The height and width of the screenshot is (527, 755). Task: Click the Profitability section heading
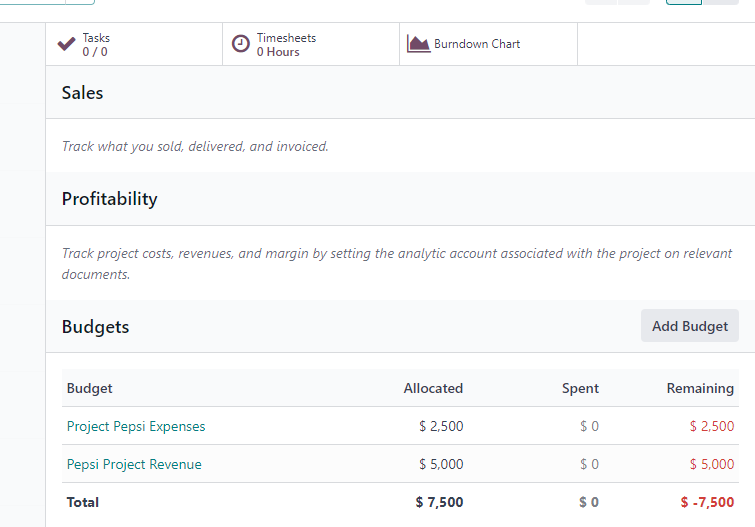point(109,199)
